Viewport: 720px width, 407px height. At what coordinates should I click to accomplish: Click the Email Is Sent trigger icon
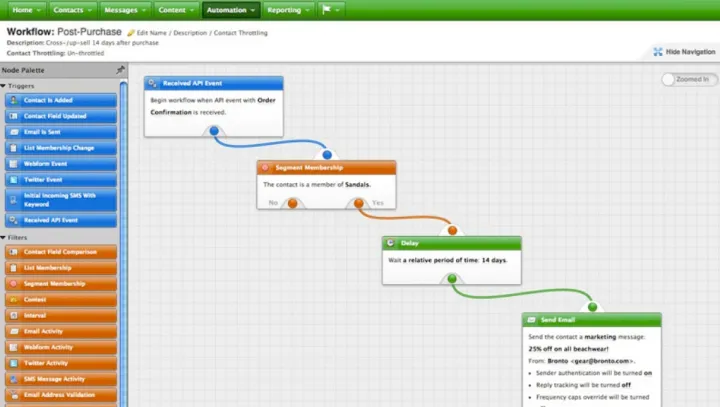tap(14, 132)
